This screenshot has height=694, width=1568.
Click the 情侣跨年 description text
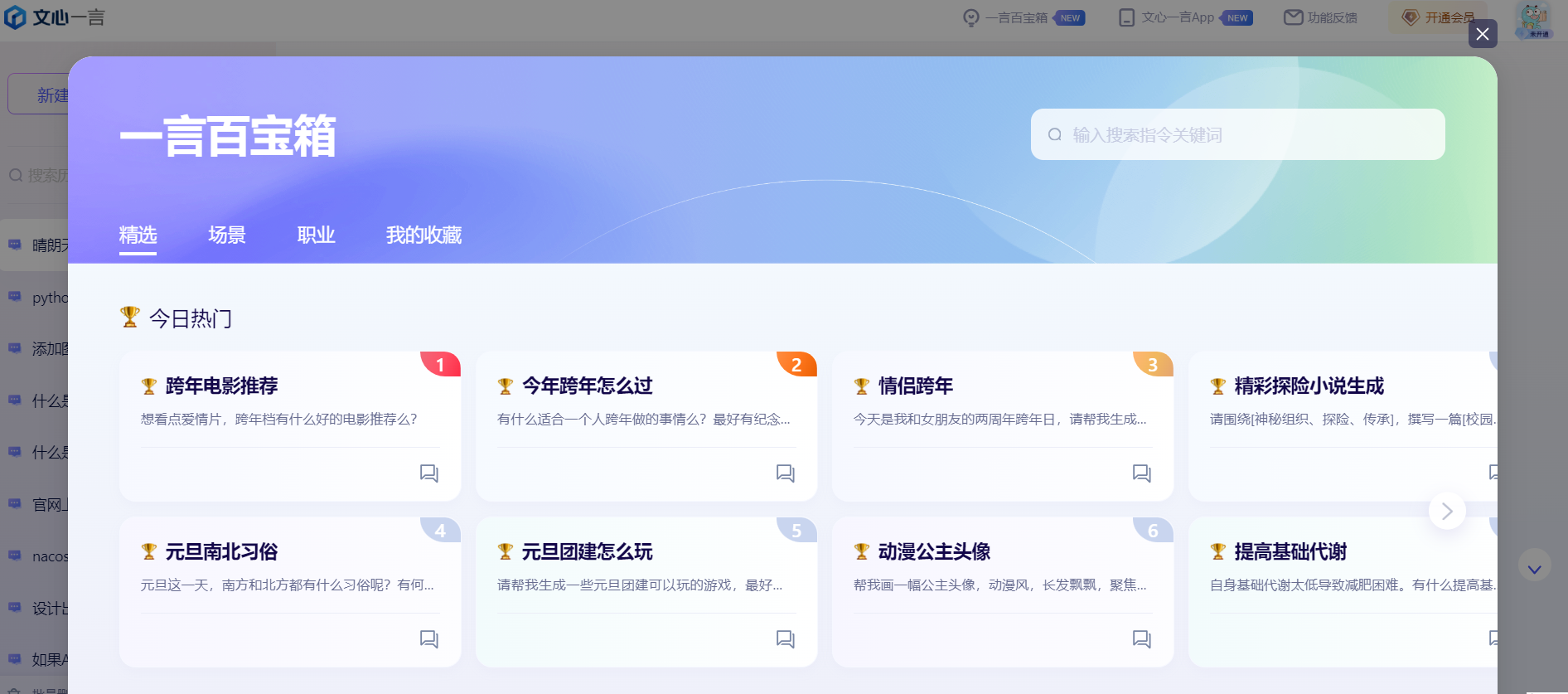tap(999, 420)
